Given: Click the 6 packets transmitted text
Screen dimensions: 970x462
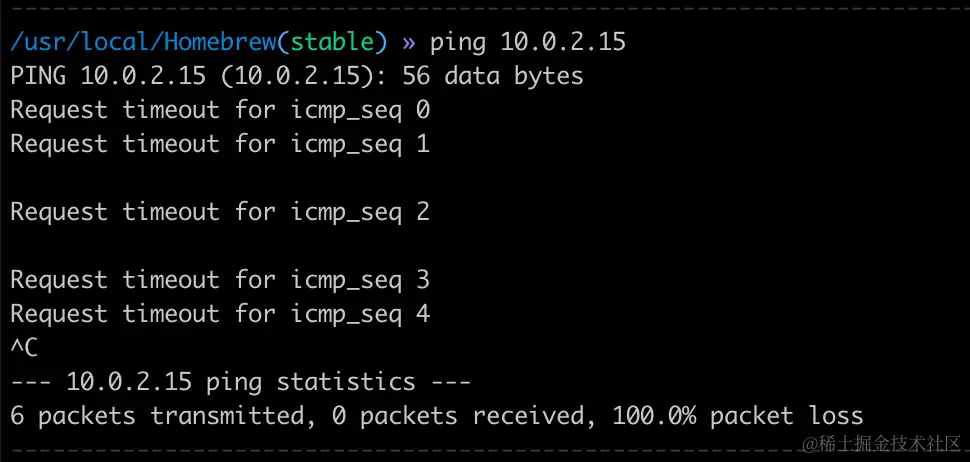Looking at the screenshot, I should pyautogui.click(x=158, y=416).
